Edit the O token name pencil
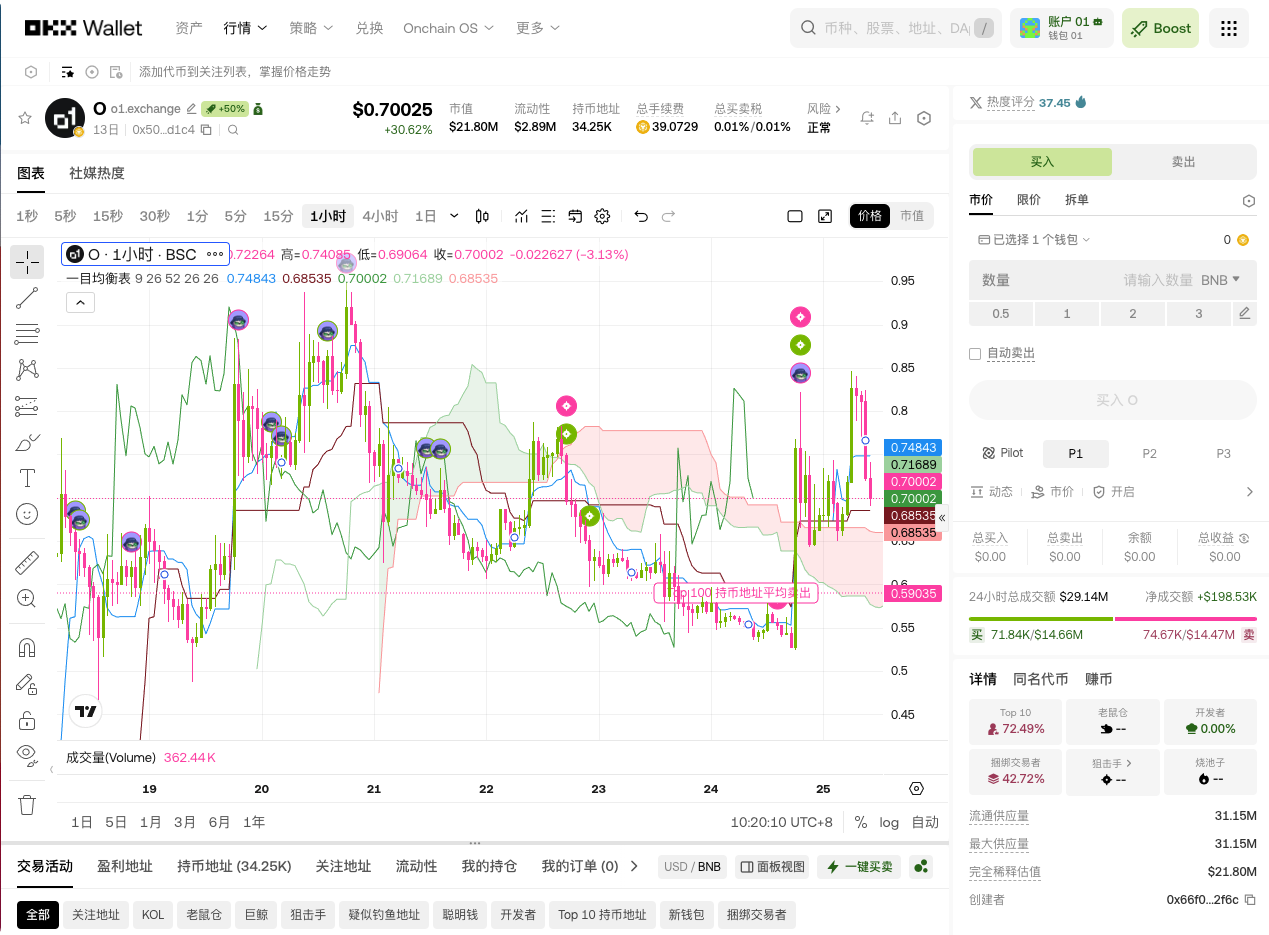Image resolution: width=1269 pixels, height=935 pixels. click(x=191, y=108)
